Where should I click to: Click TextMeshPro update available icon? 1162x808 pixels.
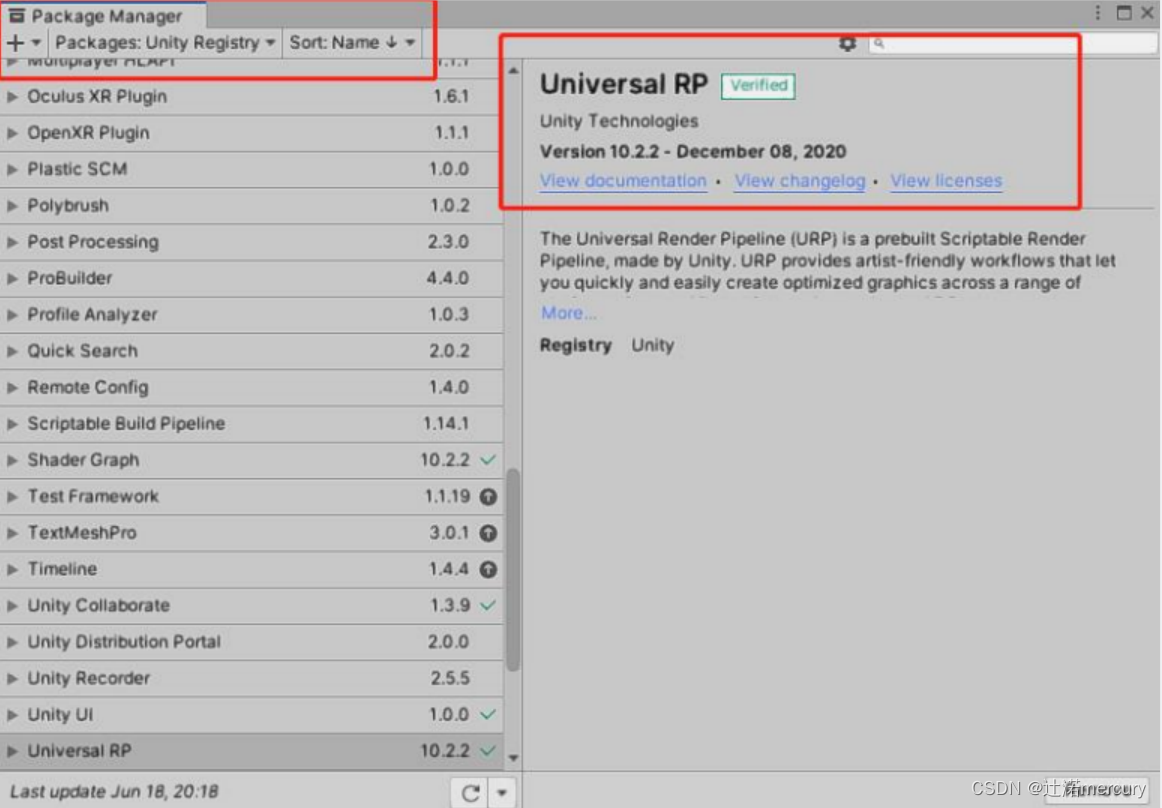click(x=488, y=533)
